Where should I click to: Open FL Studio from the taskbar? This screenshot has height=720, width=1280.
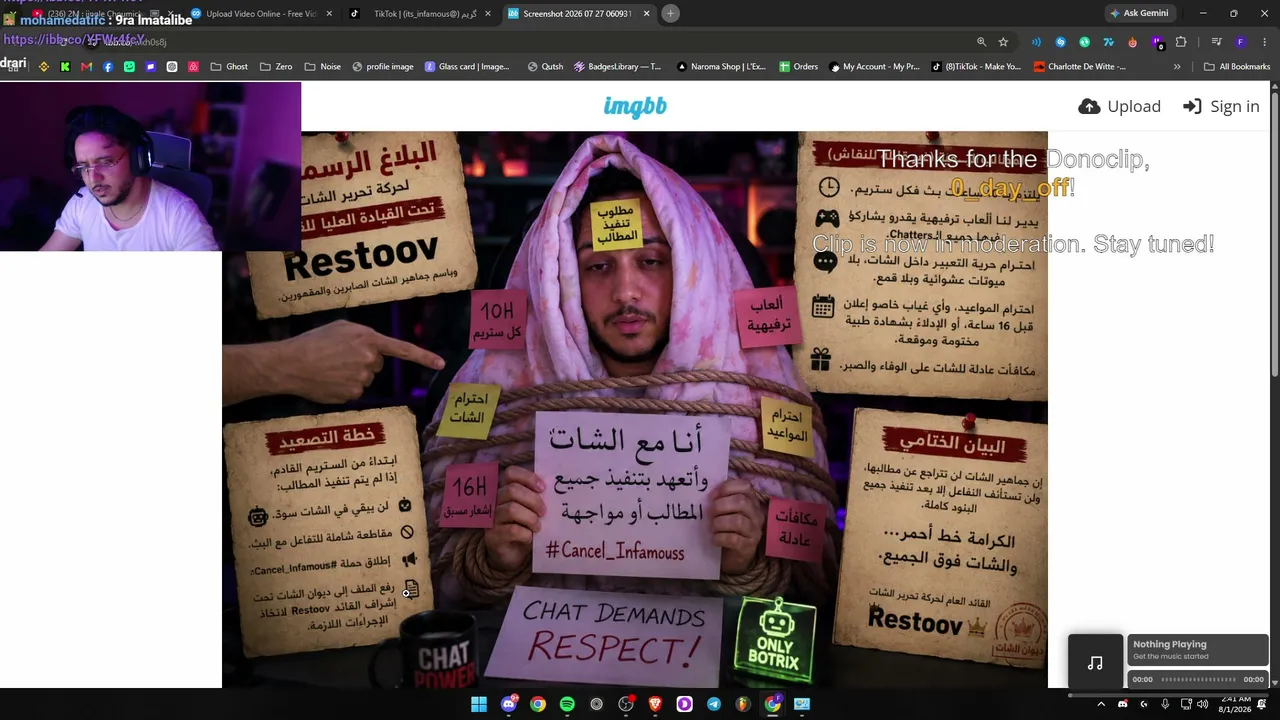click(x=743, y=704)
